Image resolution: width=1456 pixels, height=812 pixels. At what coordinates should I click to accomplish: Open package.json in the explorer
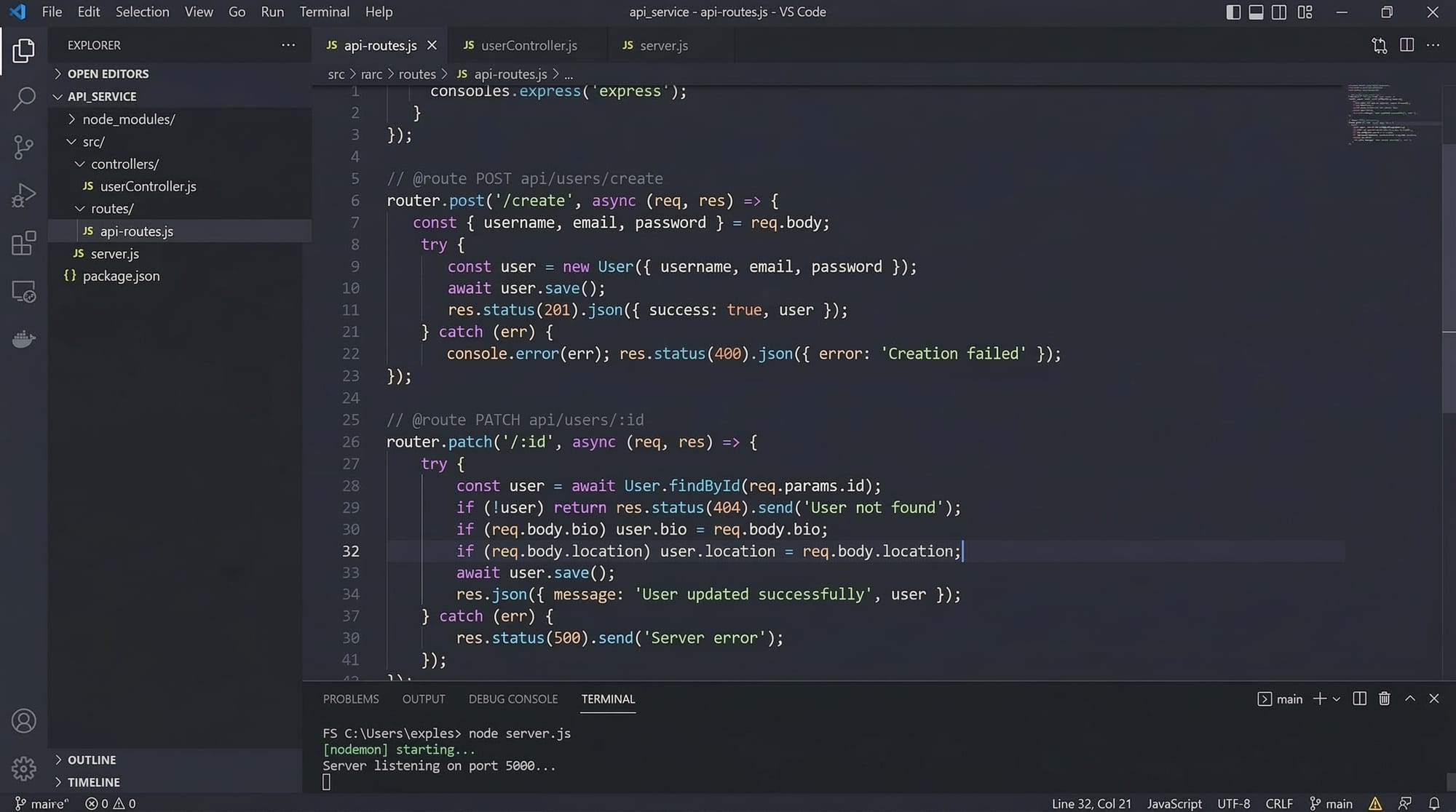[121, 276]
